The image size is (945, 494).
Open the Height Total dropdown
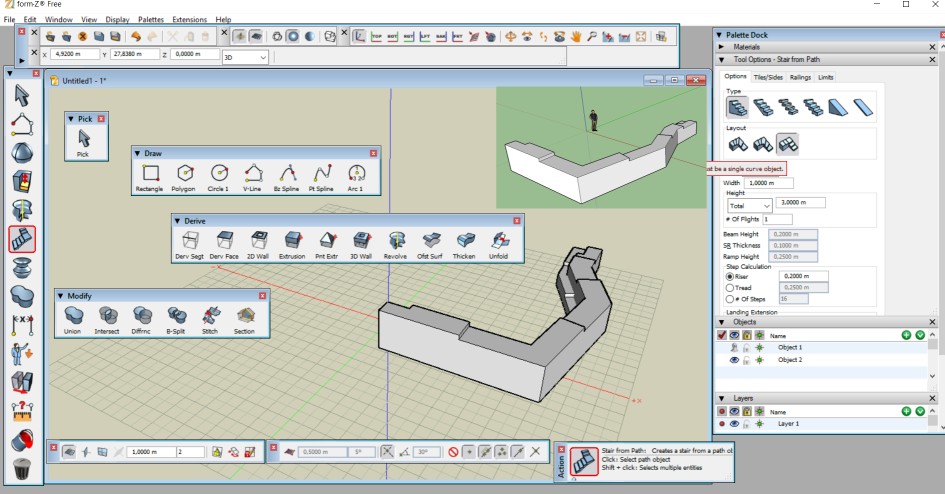tap(750, 205)
